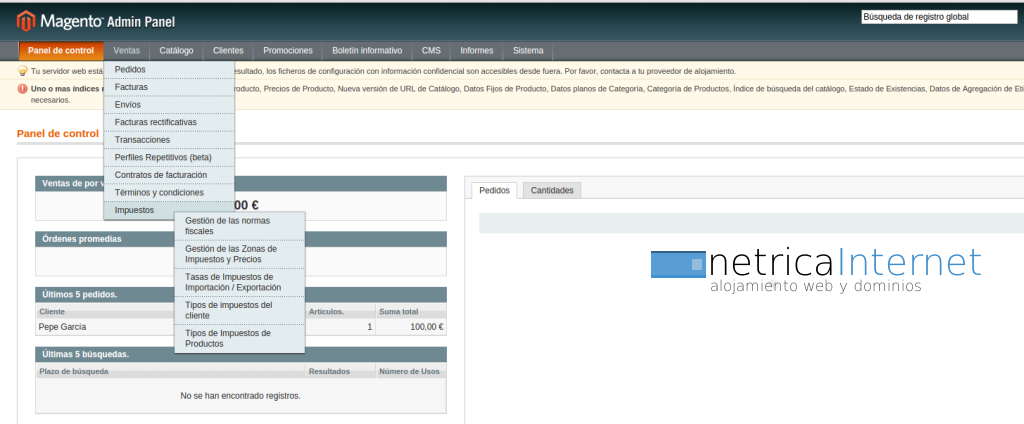Image resolution: width=1024 pixels, height=424 pixels.
Task: Click the Panel de control page title
Action: point(58,133)
